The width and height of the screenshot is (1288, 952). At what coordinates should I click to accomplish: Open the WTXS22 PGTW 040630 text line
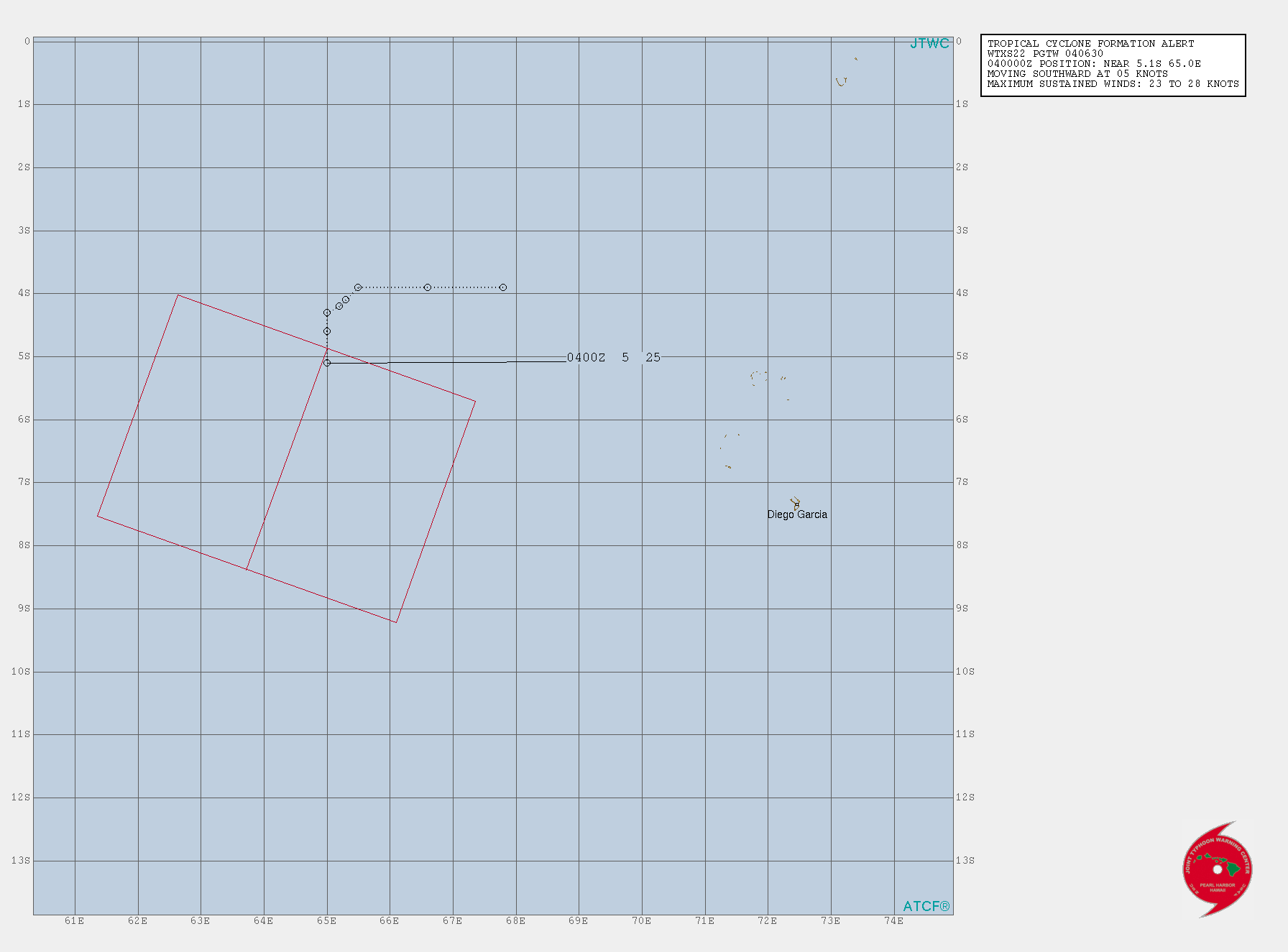[x=1044, y=53]
